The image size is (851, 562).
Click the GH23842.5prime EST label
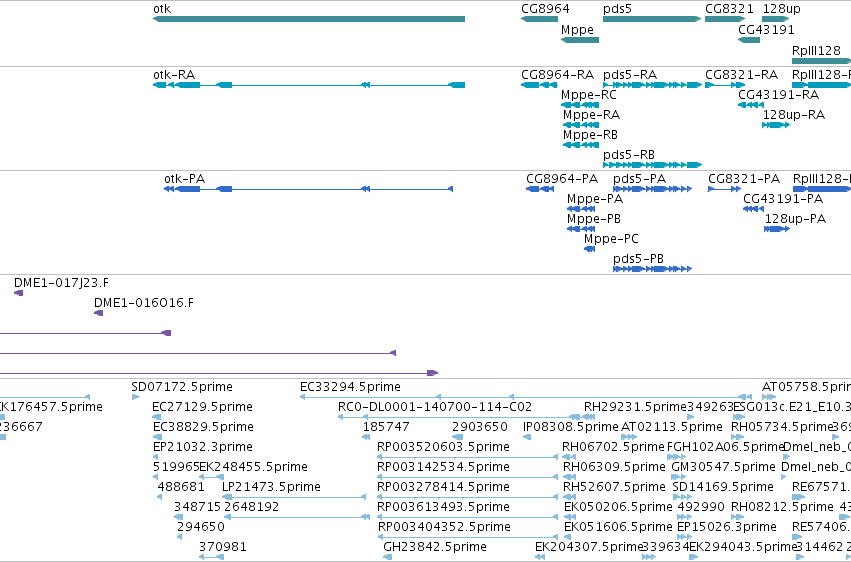[435, 548]
